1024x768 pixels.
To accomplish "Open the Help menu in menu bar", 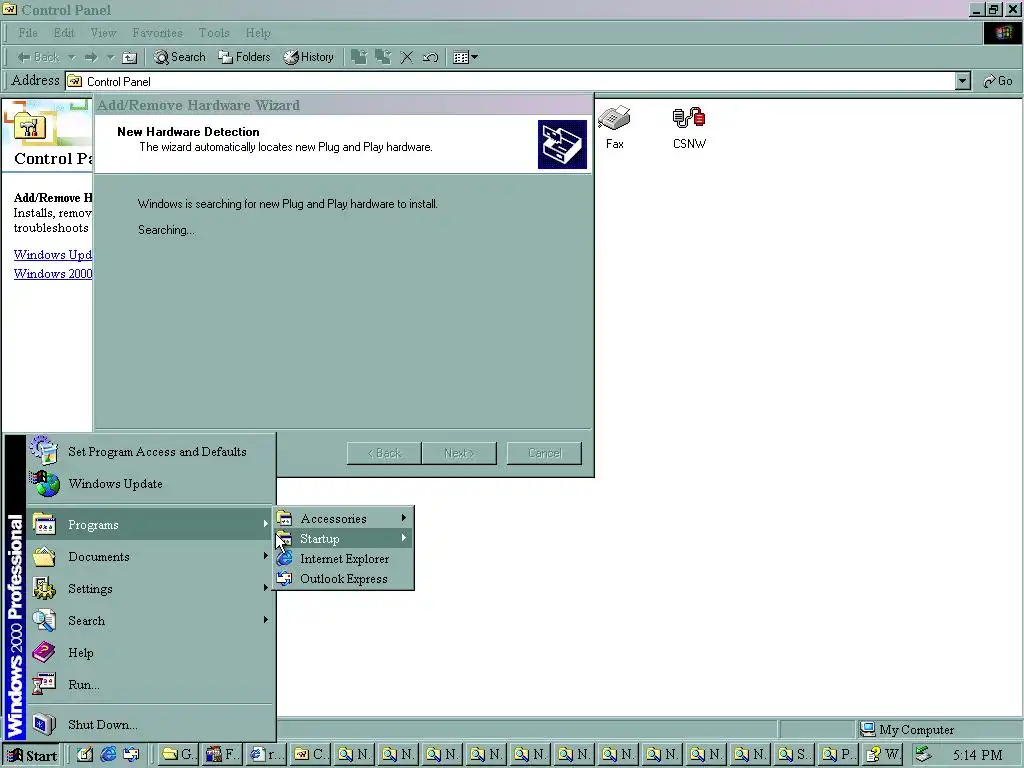I will click(x=258, y=33).
